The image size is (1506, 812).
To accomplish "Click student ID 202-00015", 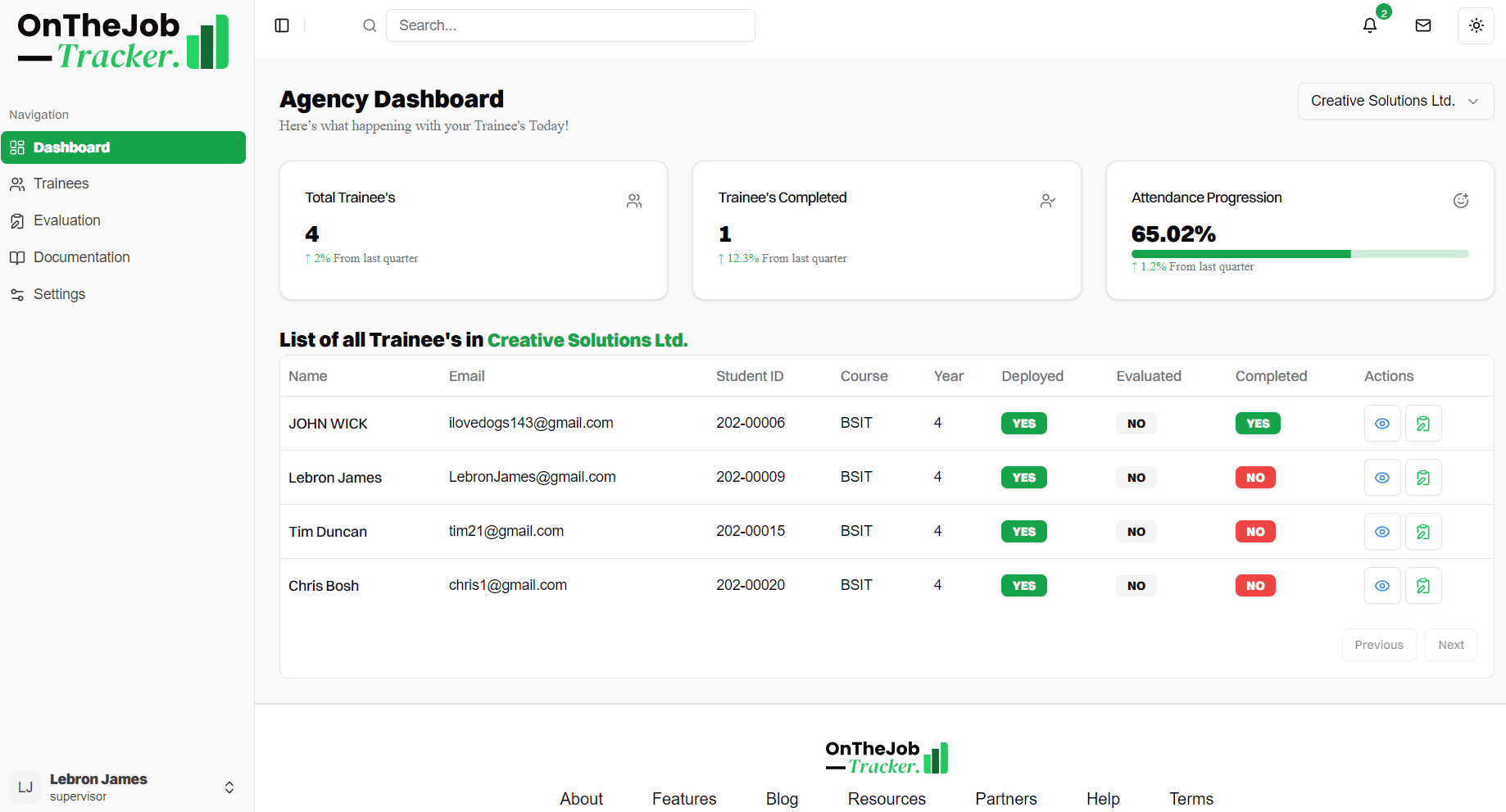I will [751, 531].
